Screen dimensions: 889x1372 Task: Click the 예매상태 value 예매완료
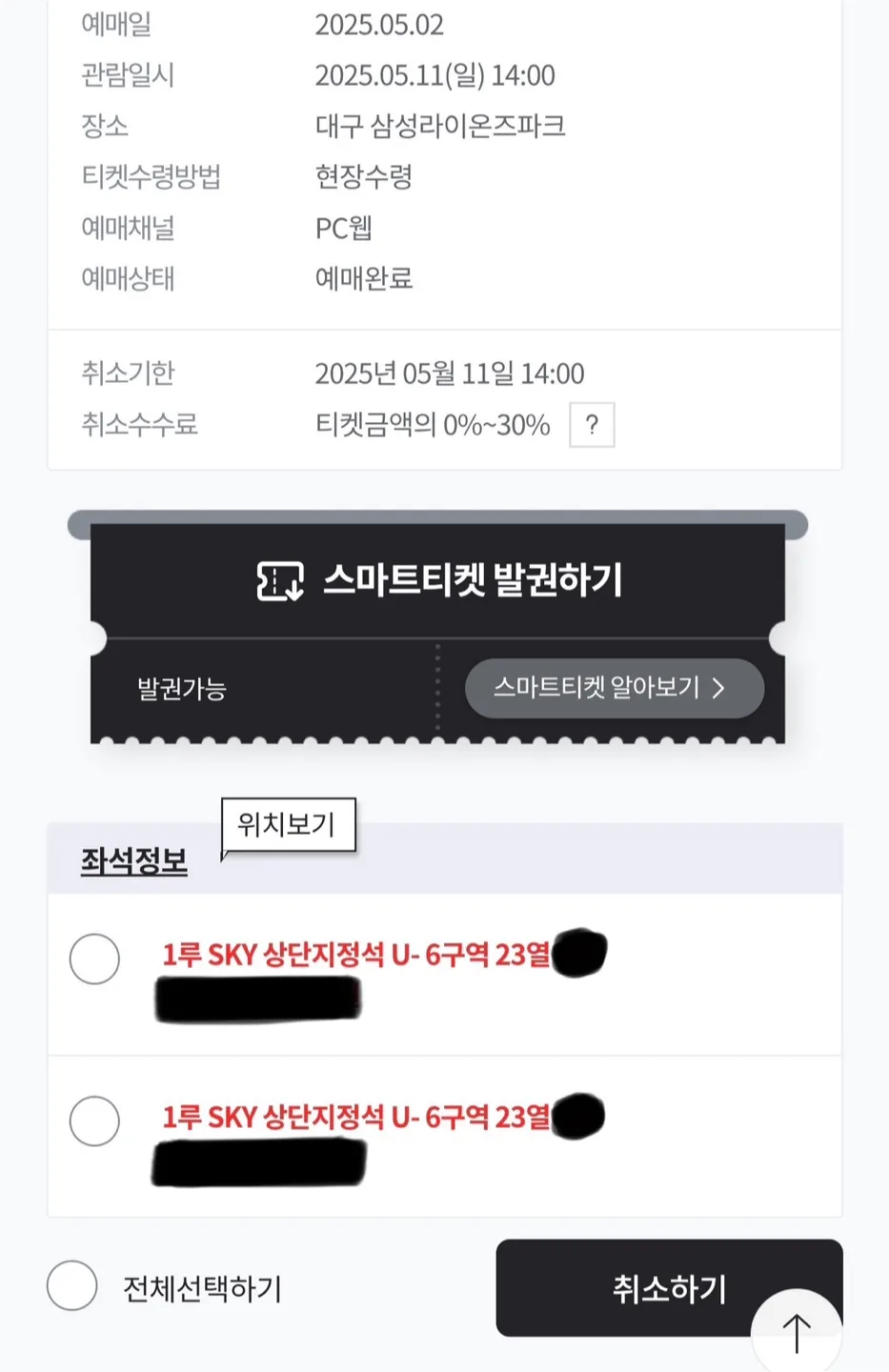point(364,278)
